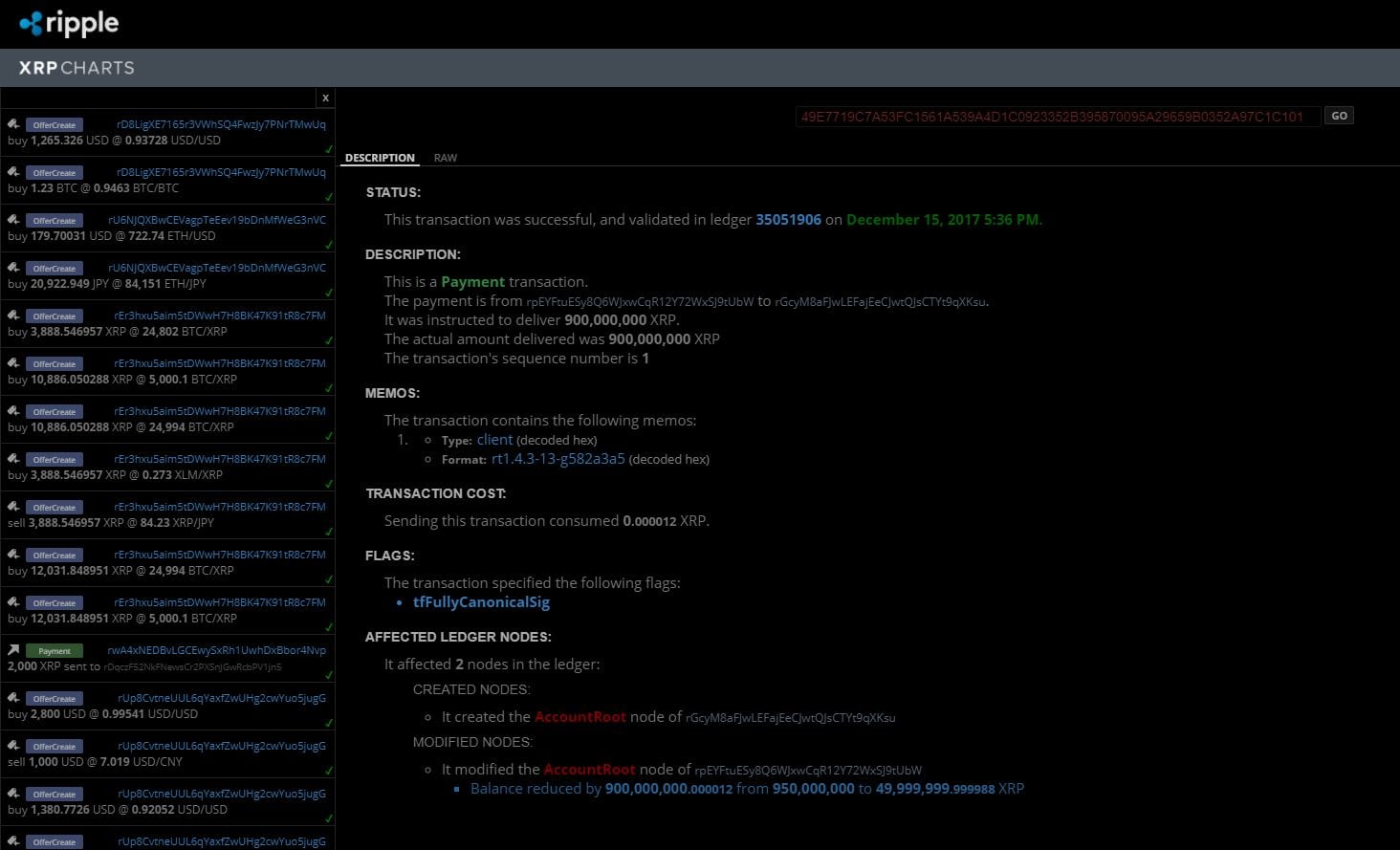The image size is (1400, 850).
Task: Click the green Payment transaction type word
Action: [x=472, y=282]
